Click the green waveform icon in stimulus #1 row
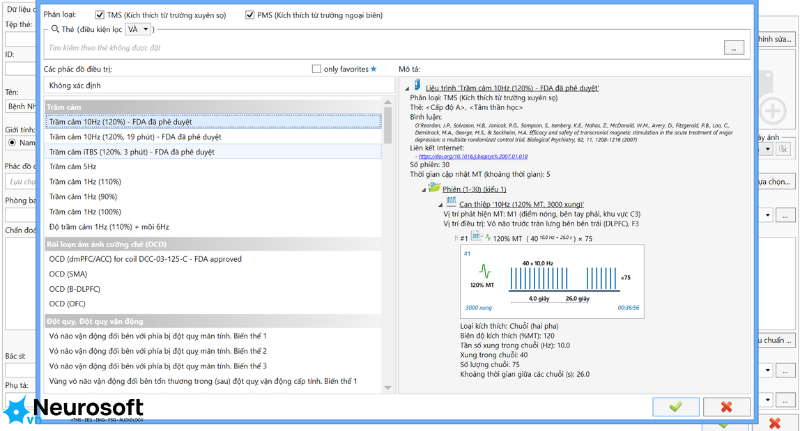 point(488,238)
